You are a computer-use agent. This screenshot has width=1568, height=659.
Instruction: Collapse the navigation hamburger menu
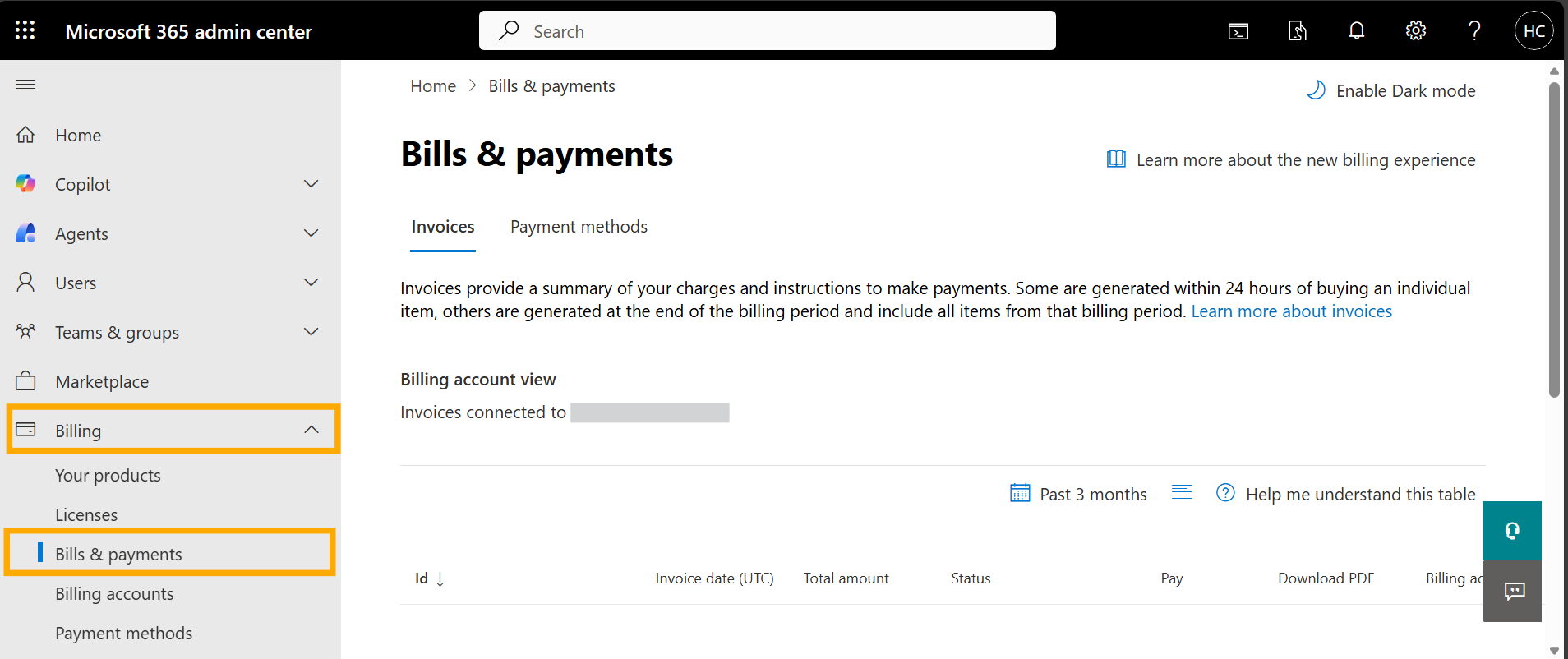tap(25, 84)
